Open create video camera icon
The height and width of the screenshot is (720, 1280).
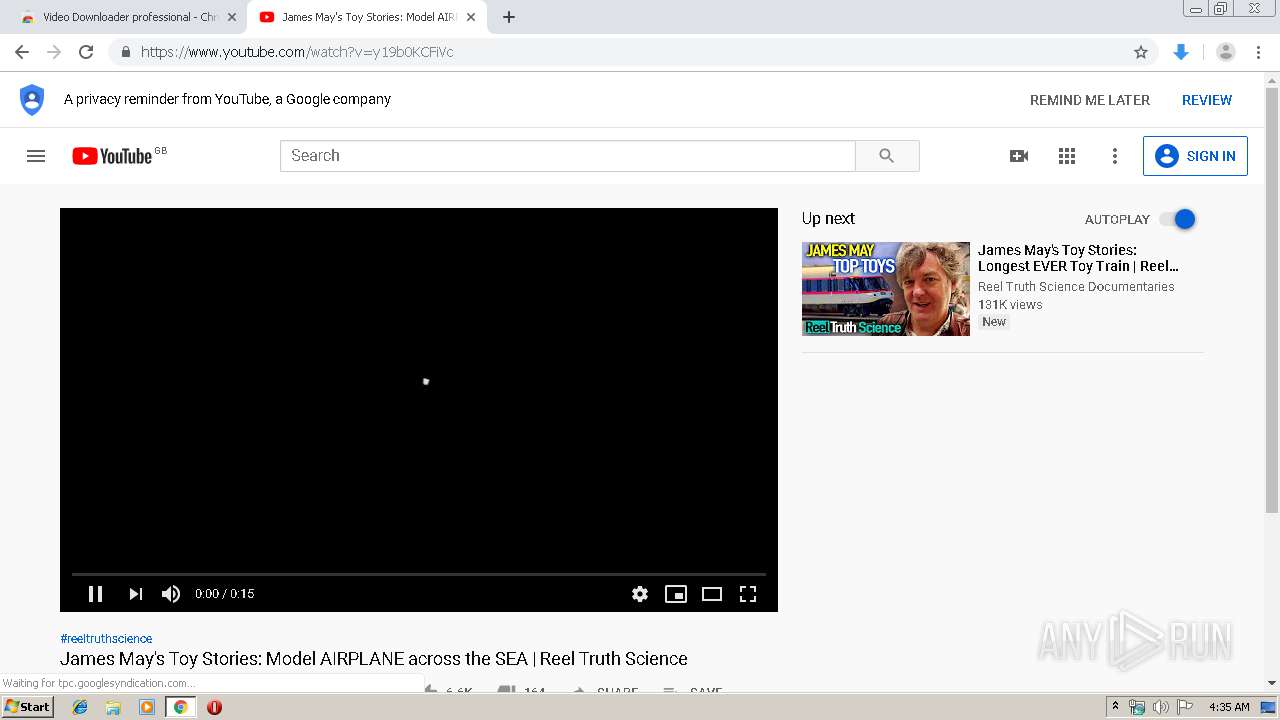(x=1019, y=156)
